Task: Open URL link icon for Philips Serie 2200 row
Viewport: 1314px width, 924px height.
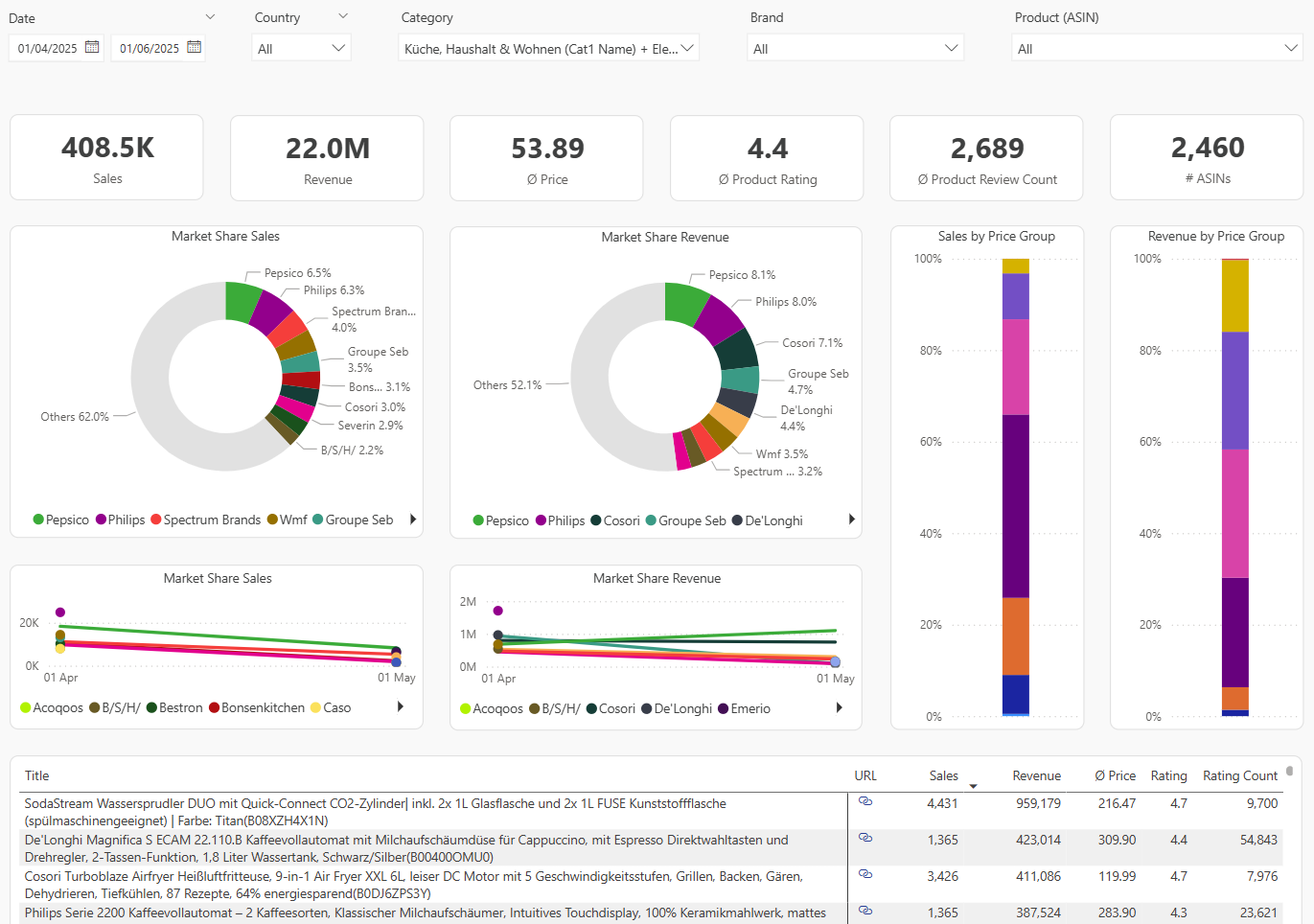Action: [865, 911]
